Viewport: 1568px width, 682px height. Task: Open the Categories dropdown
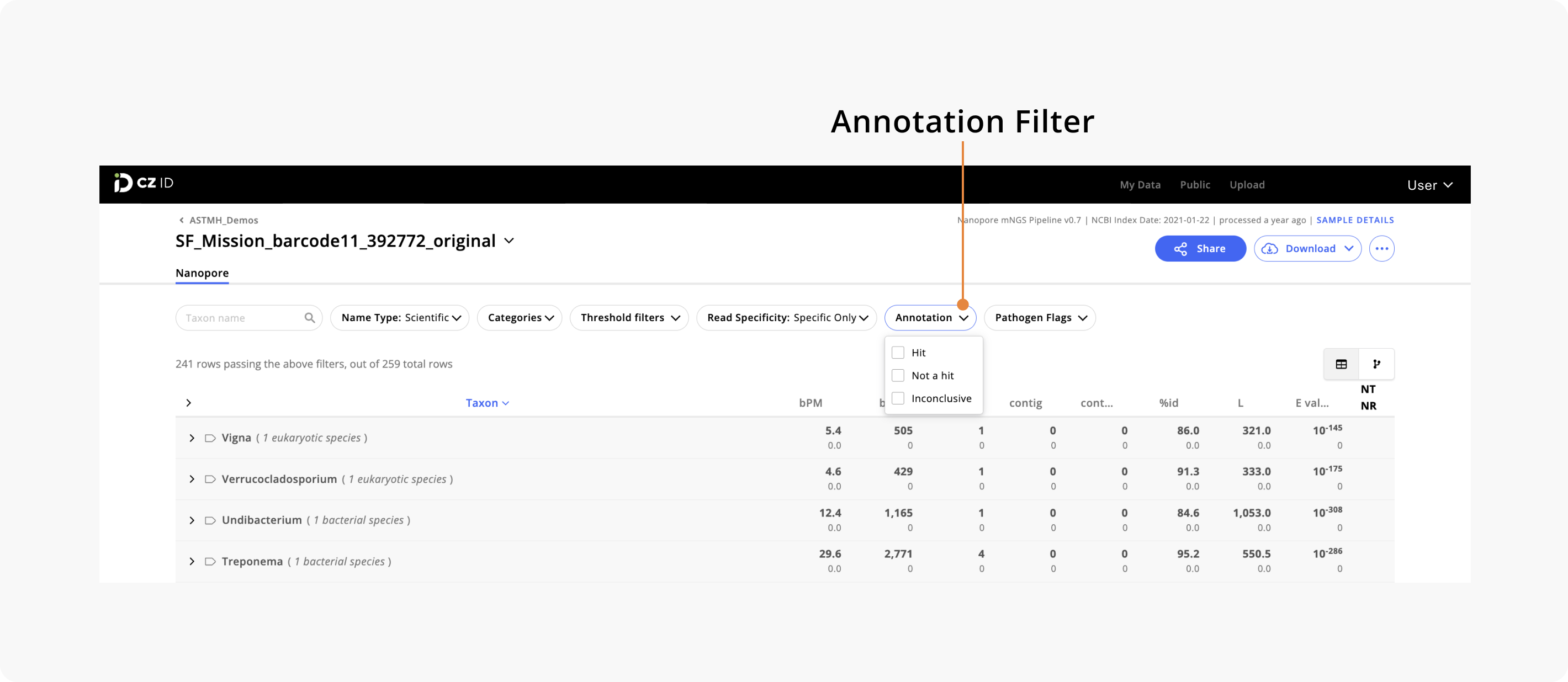[519, 318]
